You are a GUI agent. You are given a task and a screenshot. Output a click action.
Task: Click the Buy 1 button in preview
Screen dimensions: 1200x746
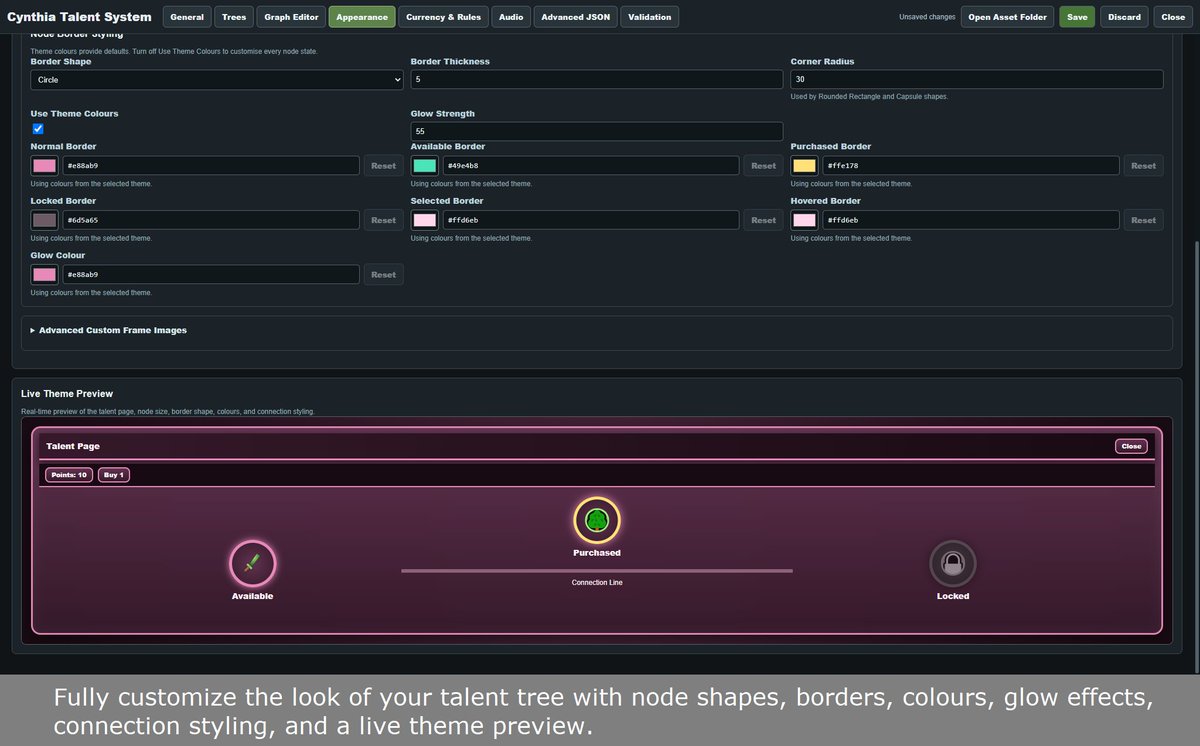[x=114, y=475]
